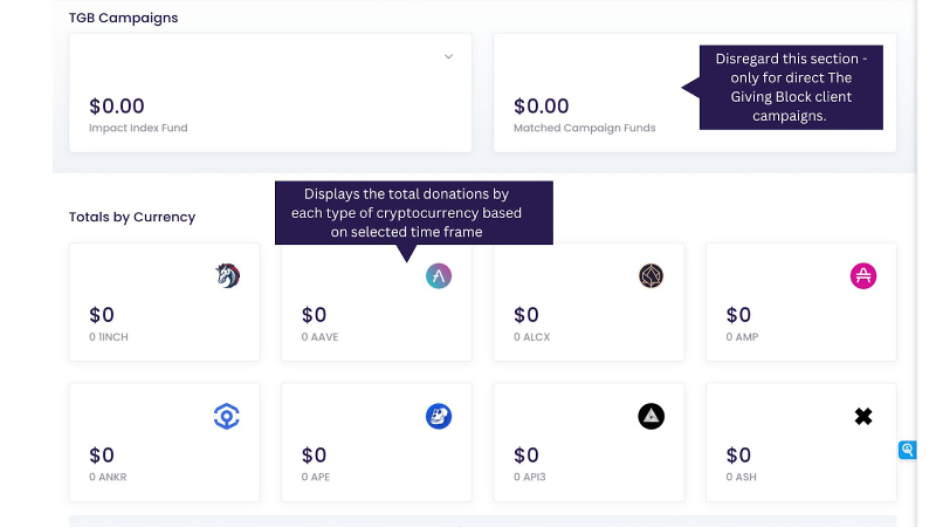
Task: Click the "0 ASH" balance label
Action: point(741,477)
